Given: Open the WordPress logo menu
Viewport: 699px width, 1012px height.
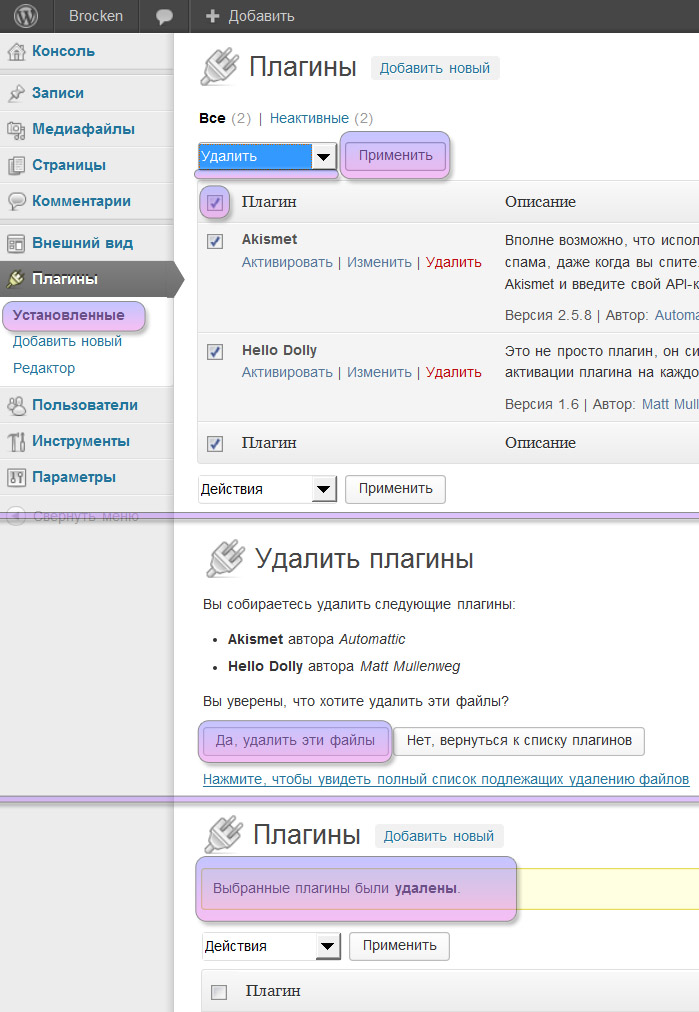Looking at the screenshot, I should 25,15.
